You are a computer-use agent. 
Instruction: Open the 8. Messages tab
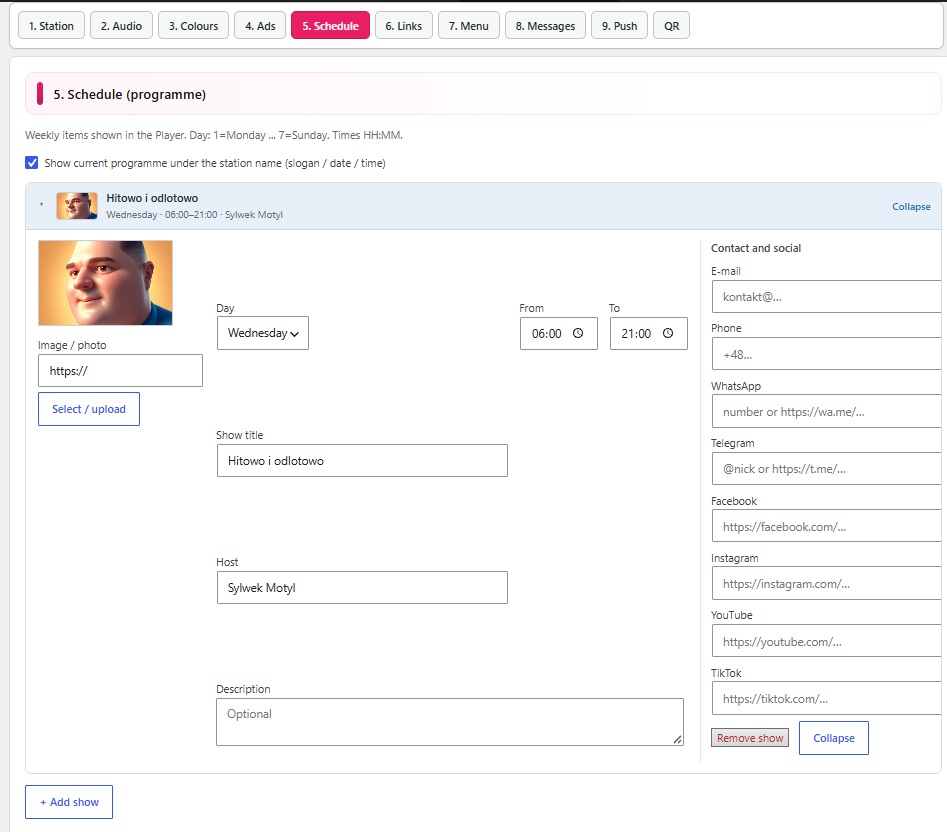coord(545,26)
